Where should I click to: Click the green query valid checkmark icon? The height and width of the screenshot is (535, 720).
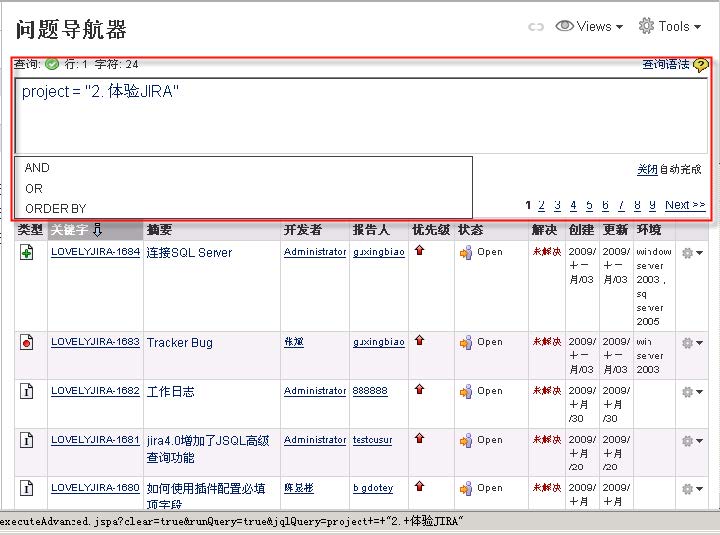point(52,64)
